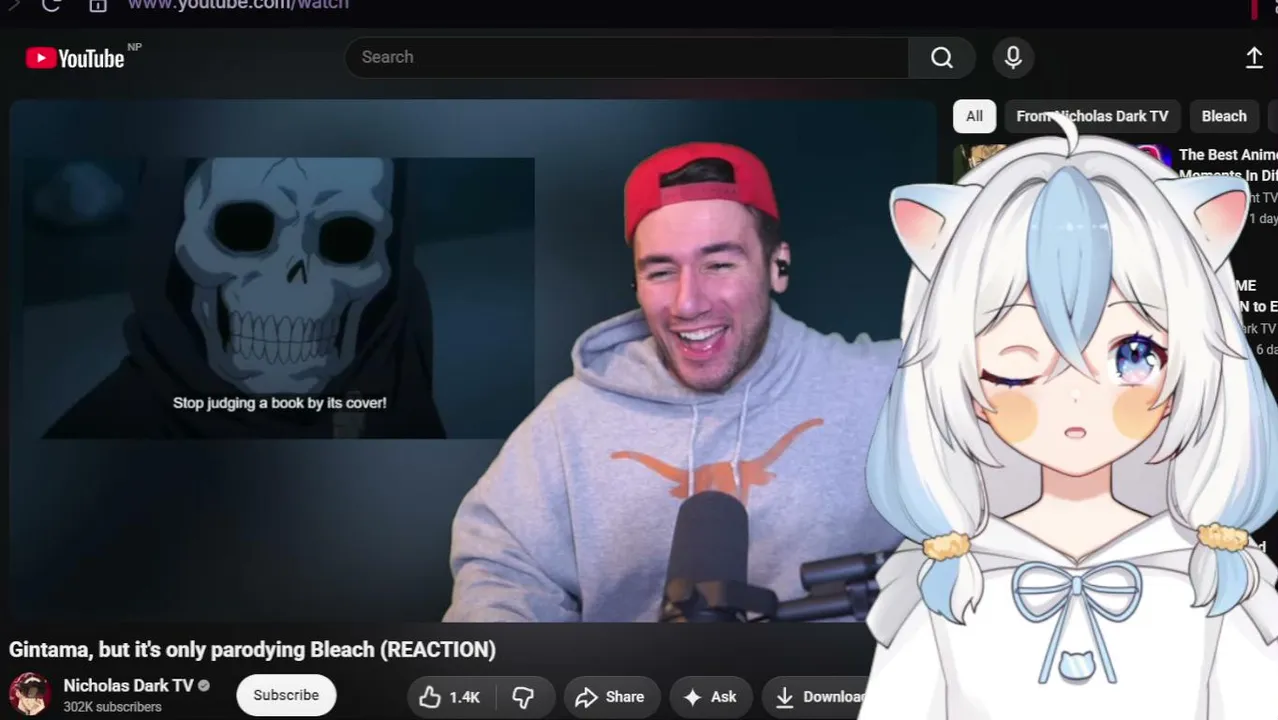Click the video player area
Screen dimensions: 1278x720
pos(473,360)
